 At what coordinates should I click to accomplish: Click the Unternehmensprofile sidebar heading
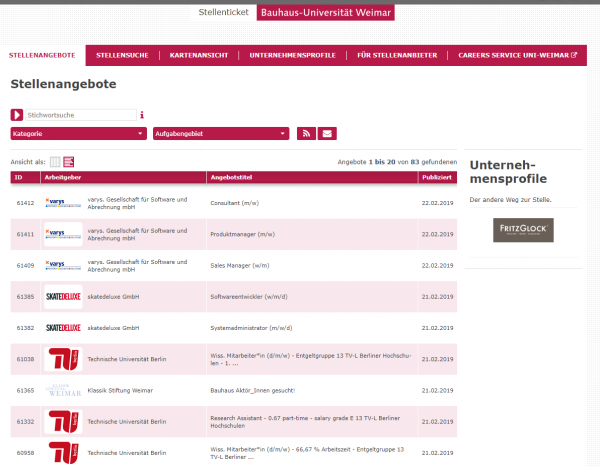pyautogui.click(x=508, y=172)
